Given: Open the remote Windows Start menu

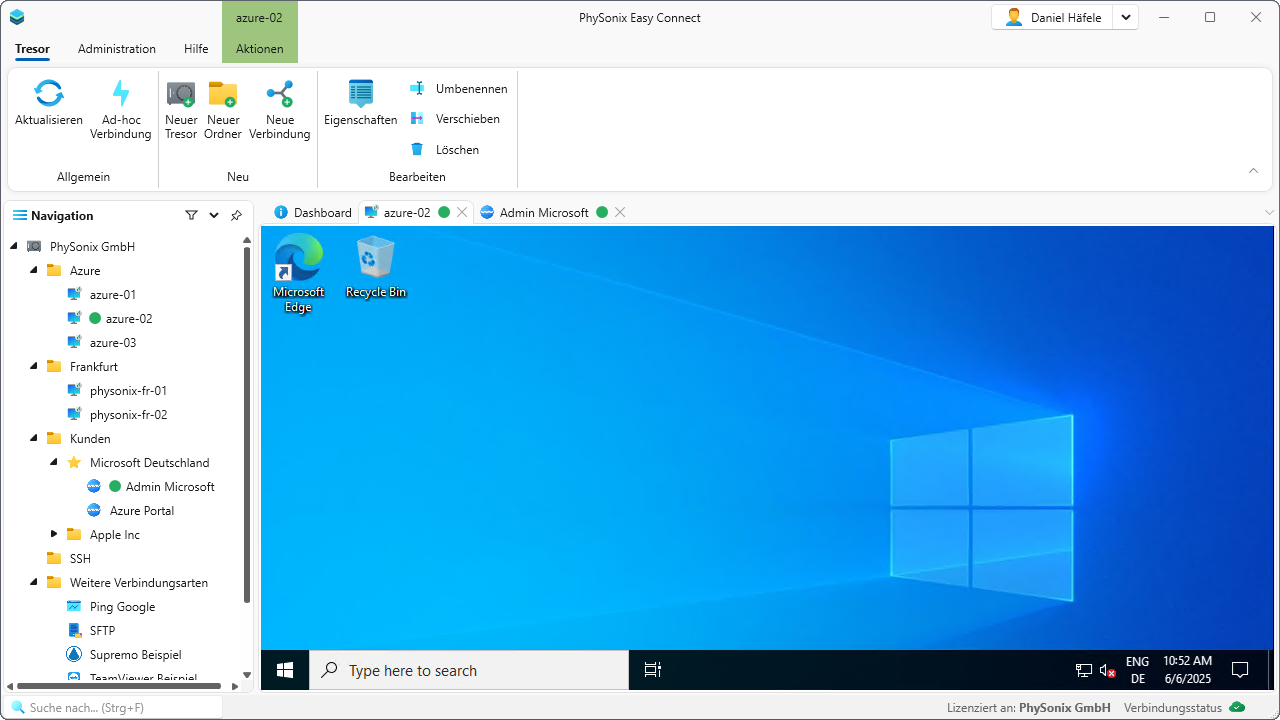Looking at the screenshot, I should point(285,670).
